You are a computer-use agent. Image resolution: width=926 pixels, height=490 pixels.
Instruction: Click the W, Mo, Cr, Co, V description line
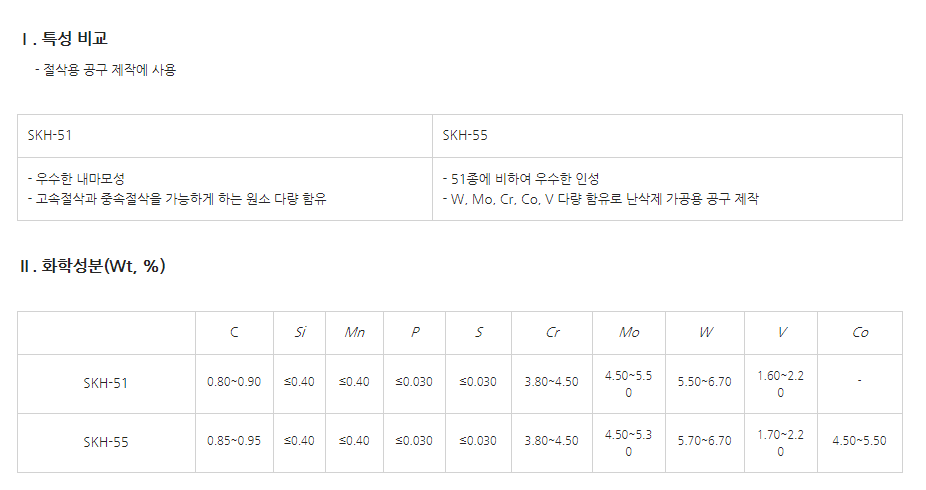pyautogui.click(x=600, y=198)
